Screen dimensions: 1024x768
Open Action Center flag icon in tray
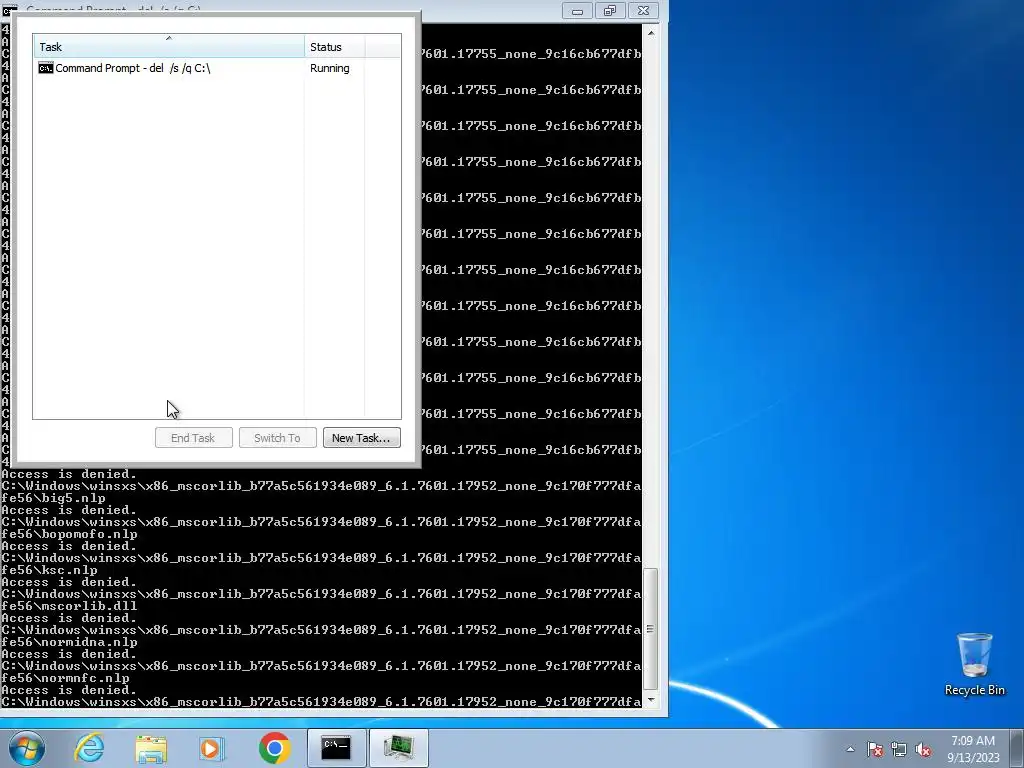[874, 749]
